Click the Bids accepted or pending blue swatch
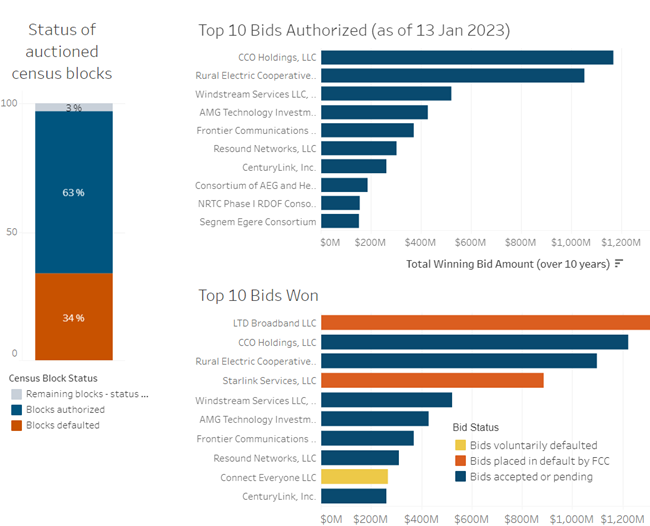 [x=460, y=477]
